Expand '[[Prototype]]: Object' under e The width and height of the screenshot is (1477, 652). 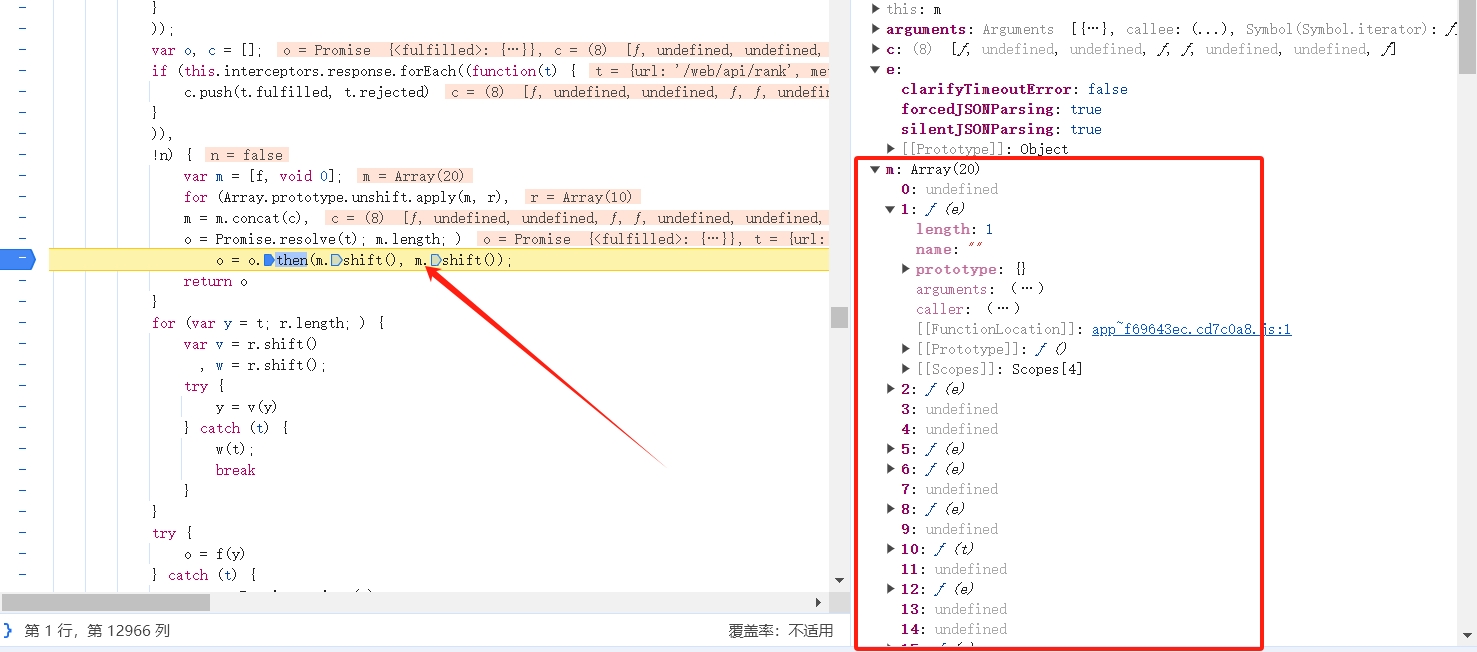892,149
